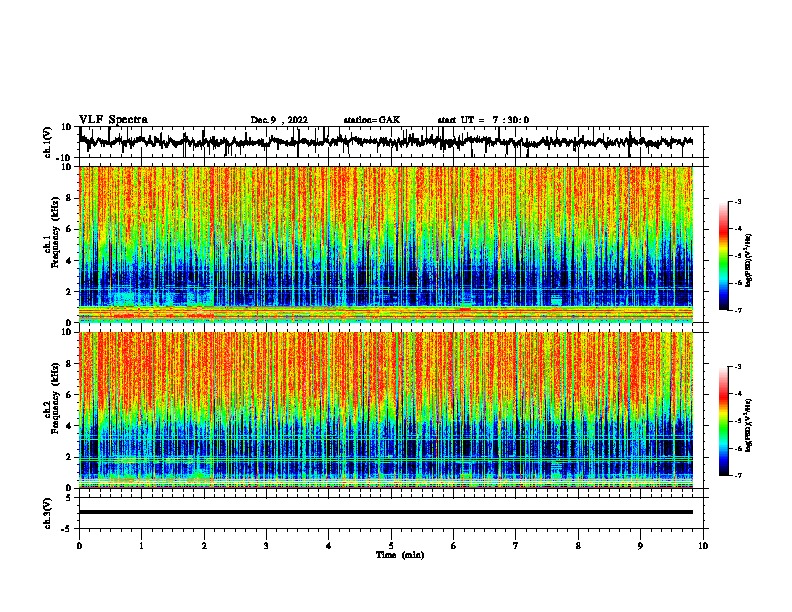Click the "-10" tick on ch.1 voltage axis
The image size is (792, 612).
(65, 158)
